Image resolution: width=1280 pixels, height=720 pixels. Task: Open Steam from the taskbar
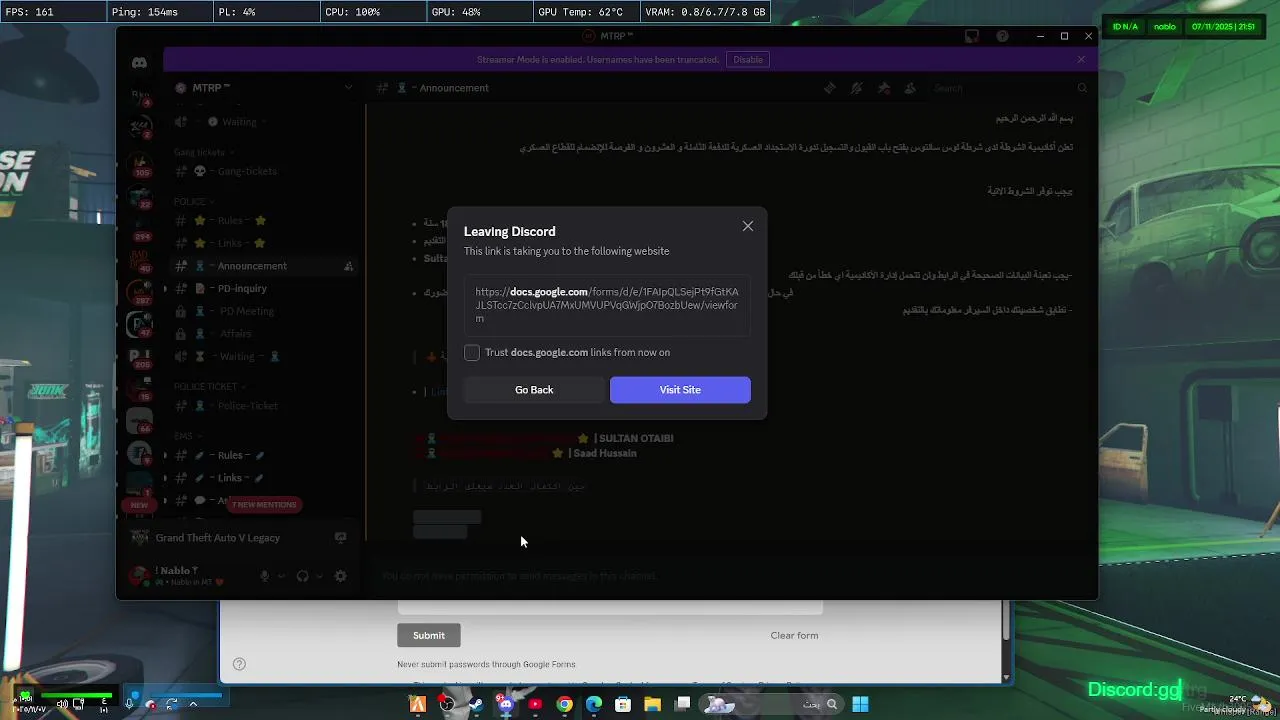pos(476,704)
